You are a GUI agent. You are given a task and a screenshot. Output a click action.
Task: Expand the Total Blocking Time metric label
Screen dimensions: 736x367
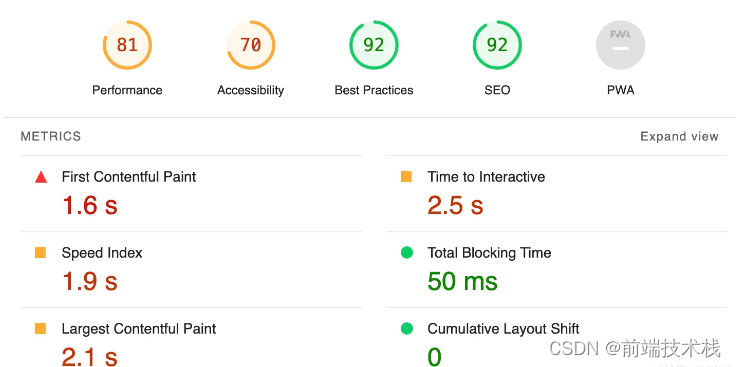(x=489, y=253)
